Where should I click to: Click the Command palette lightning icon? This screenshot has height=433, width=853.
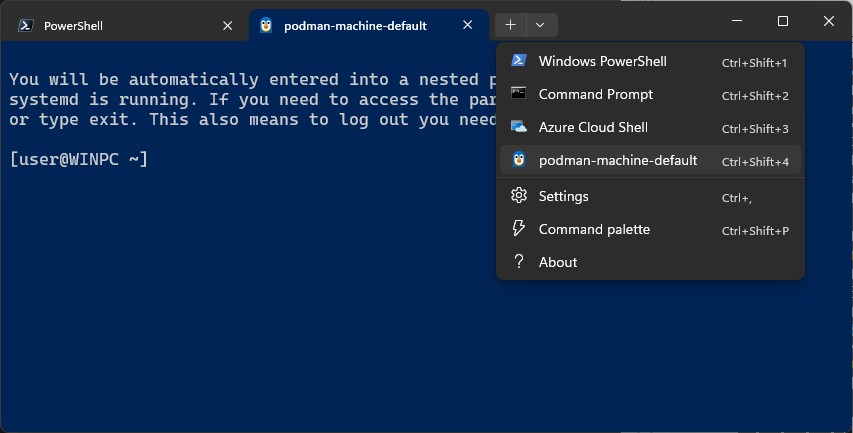(519, 228)
